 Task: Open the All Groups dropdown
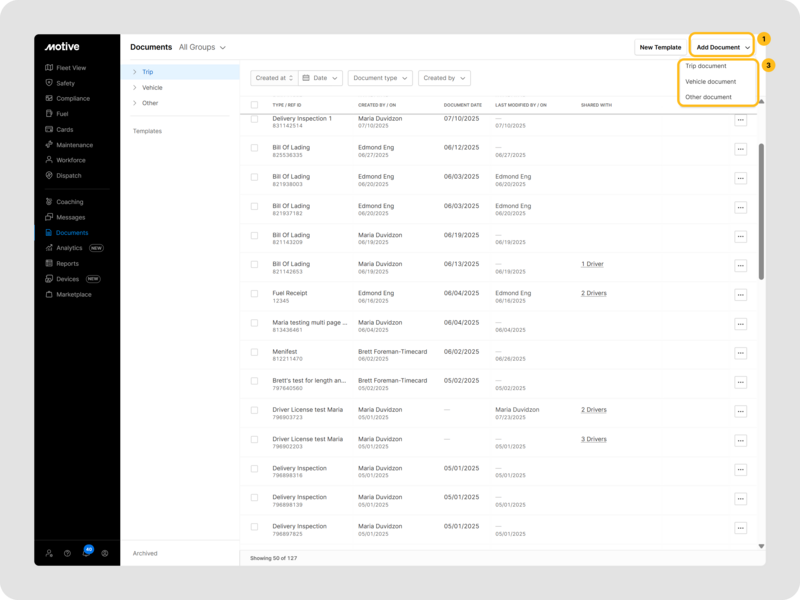pos(202,47)
